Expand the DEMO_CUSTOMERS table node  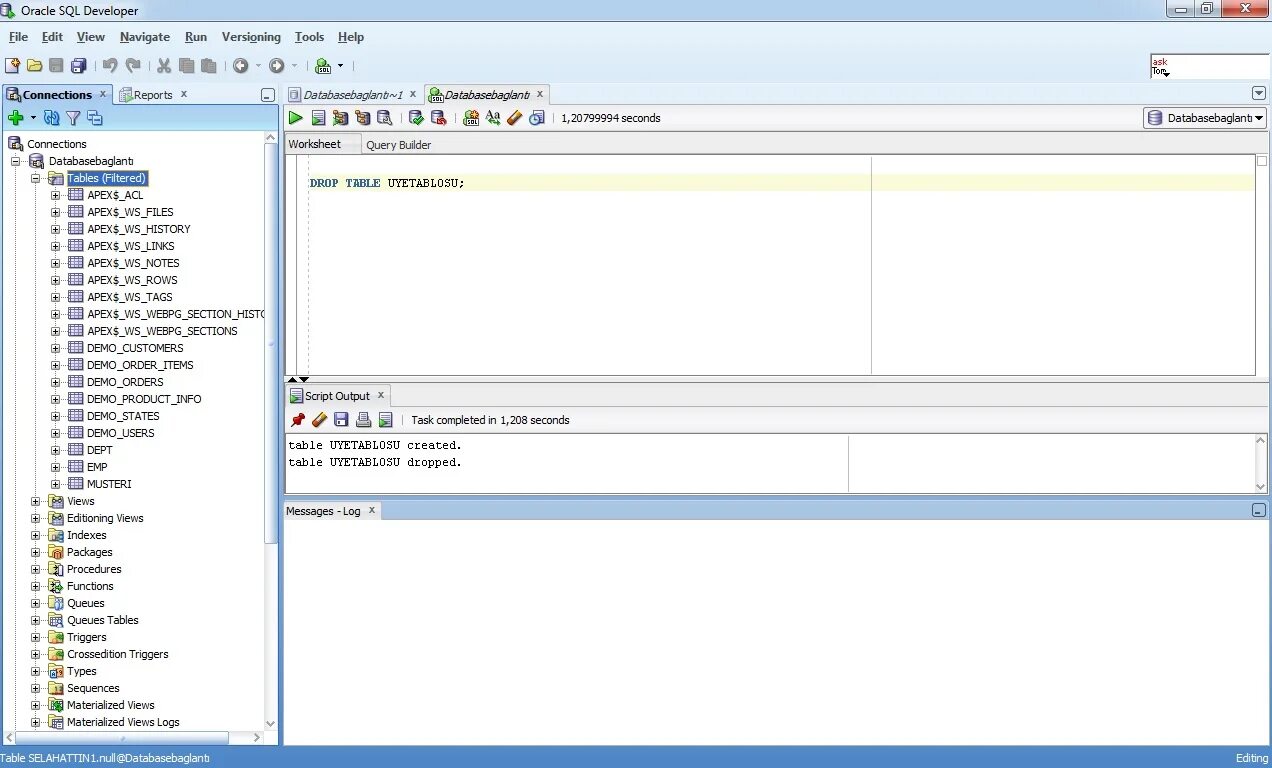click(x=56, y=348)
